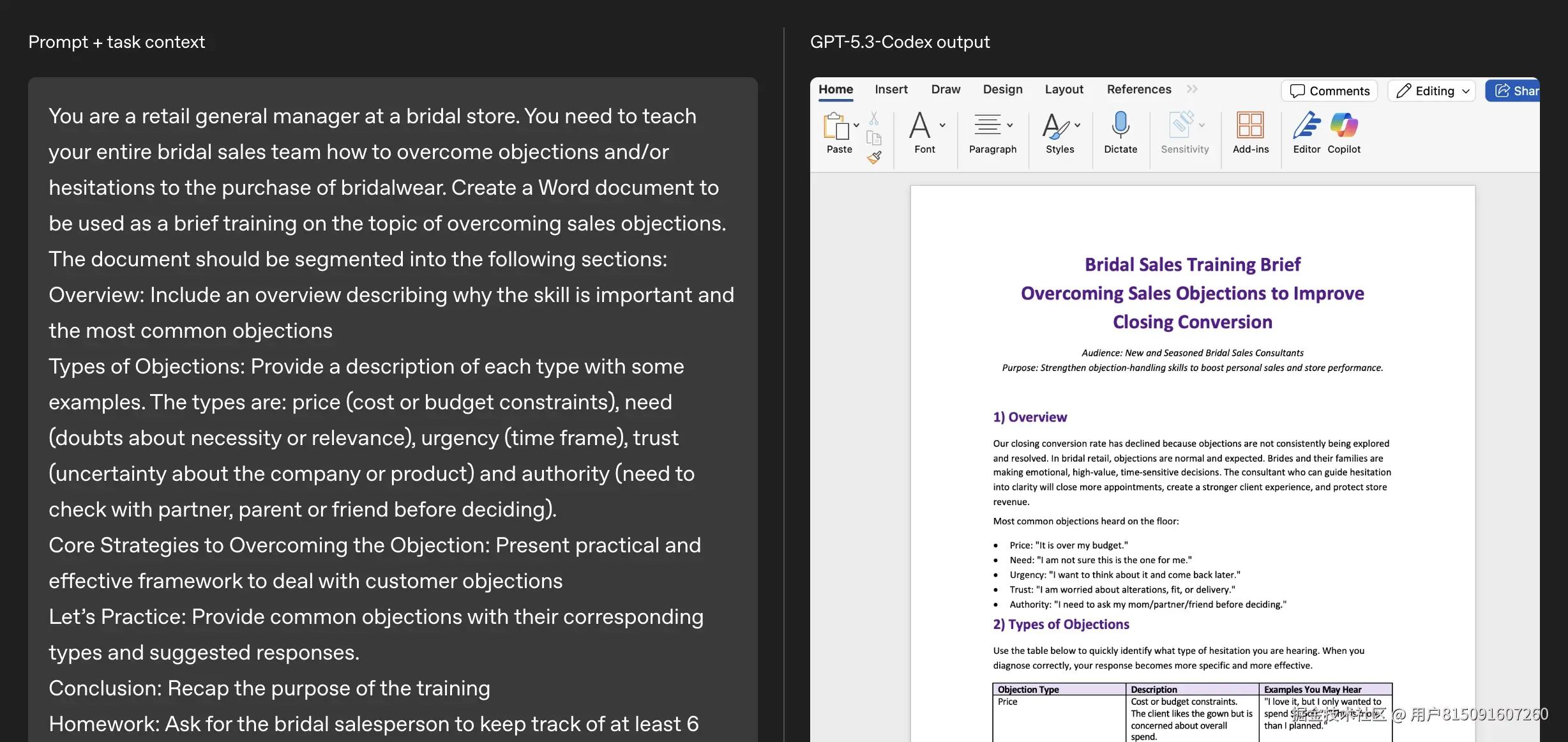Image resolution: width=1568 pixels, height=742 pixels.
Task: Open the Editing mode dropdown
Action: coord(1432,91)
